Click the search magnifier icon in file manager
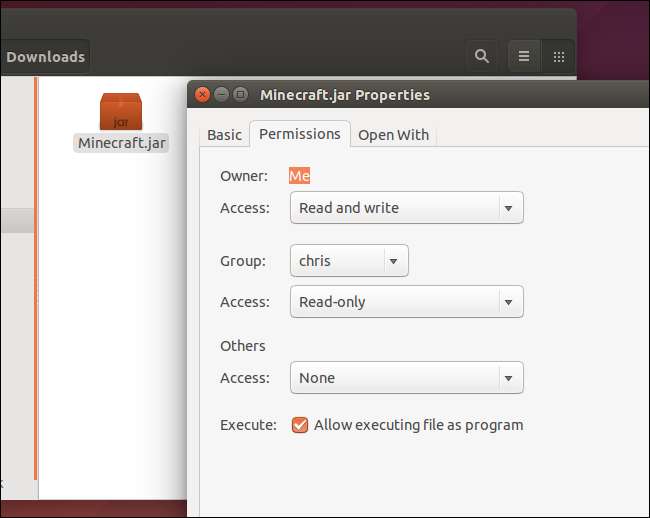This screenshot has width=650, height=518. [481, 57]
